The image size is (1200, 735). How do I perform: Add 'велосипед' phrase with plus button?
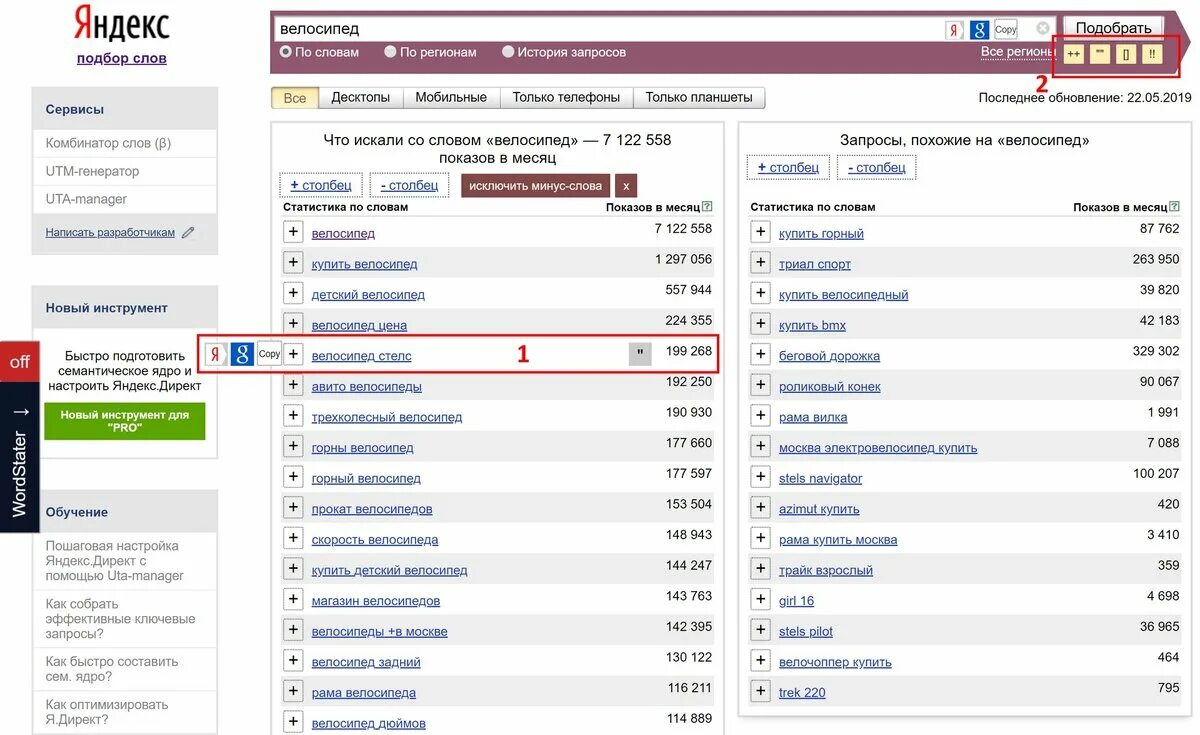tap(293, 232)
